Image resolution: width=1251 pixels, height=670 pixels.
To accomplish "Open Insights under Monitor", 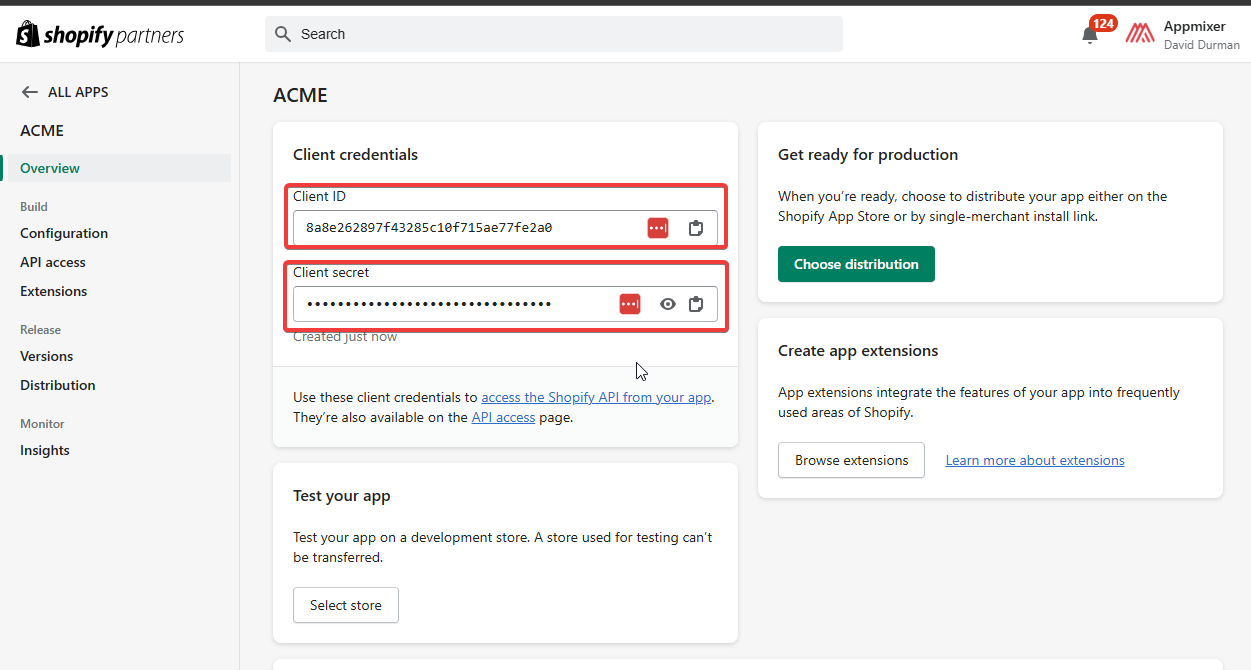I will 45,450.
